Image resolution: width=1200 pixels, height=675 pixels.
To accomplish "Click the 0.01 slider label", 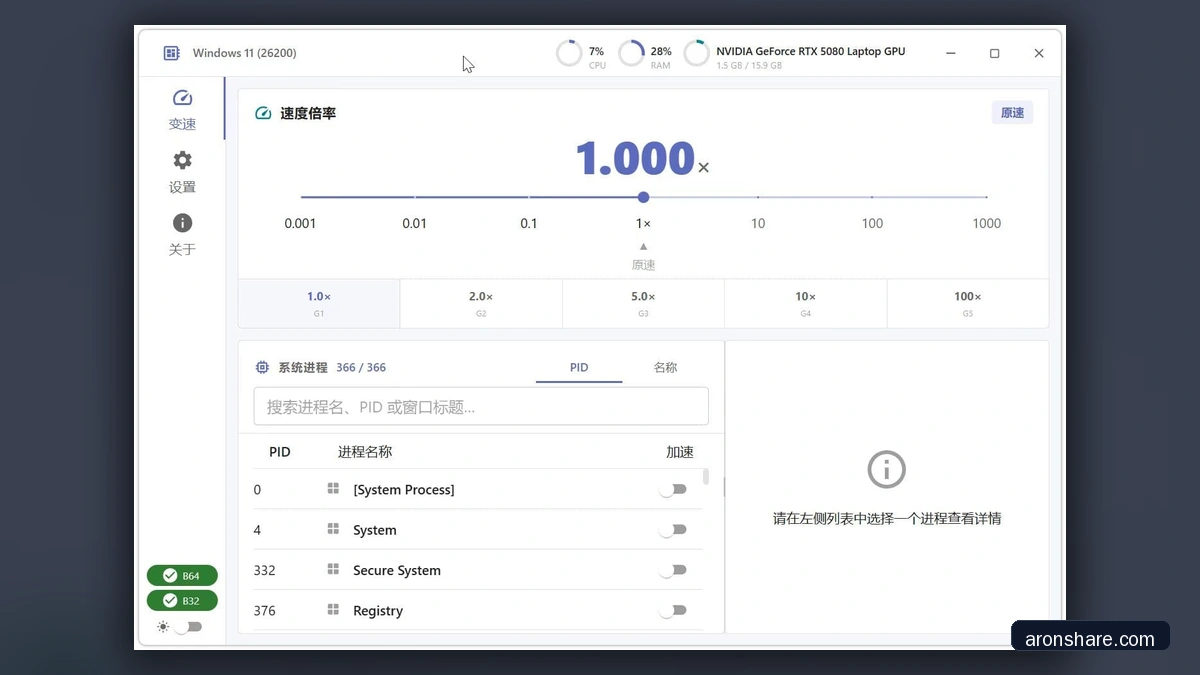I will [x=414, y=223].
